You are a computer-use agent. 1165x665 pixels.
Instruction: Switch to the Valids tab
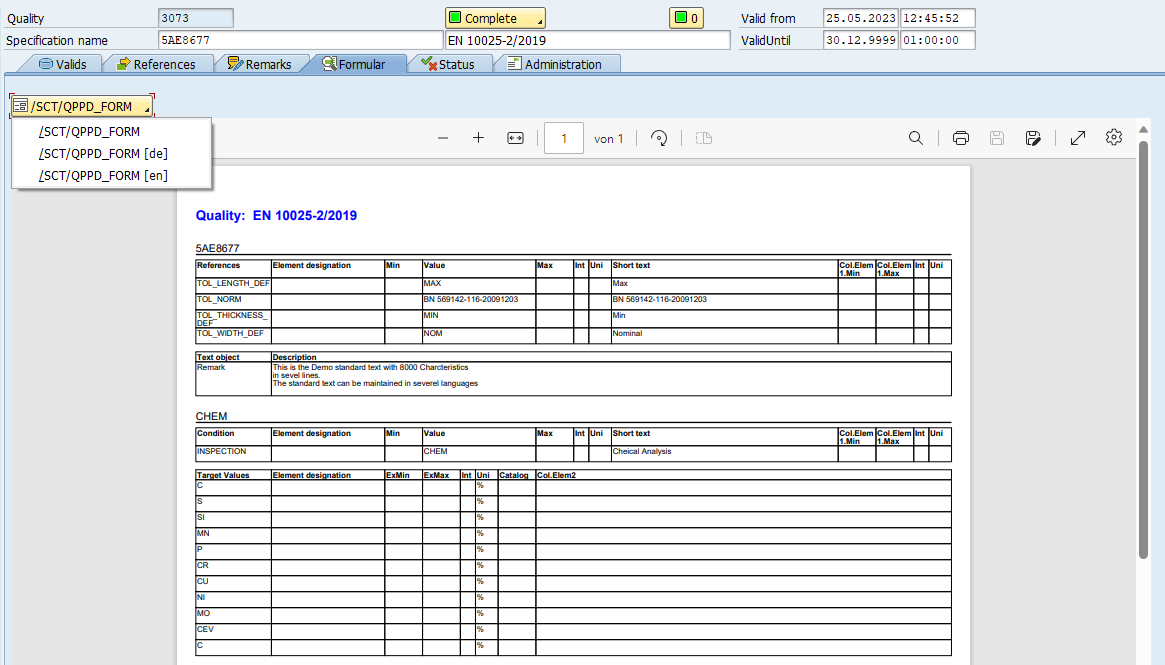coord(62,64)
